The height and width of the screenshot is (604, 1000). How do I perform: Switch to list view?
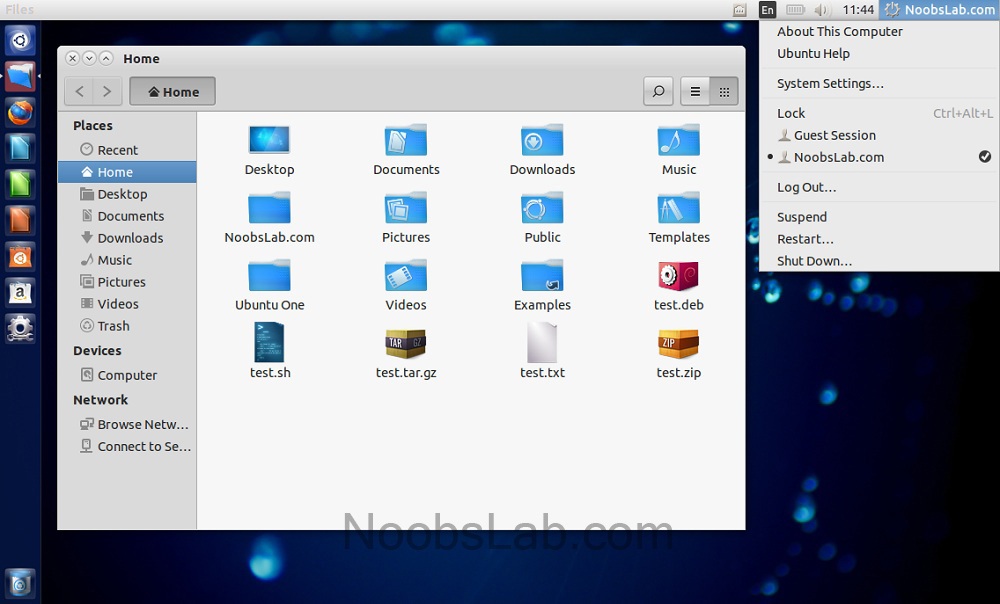pyautogui.click(x=695, y=92)
